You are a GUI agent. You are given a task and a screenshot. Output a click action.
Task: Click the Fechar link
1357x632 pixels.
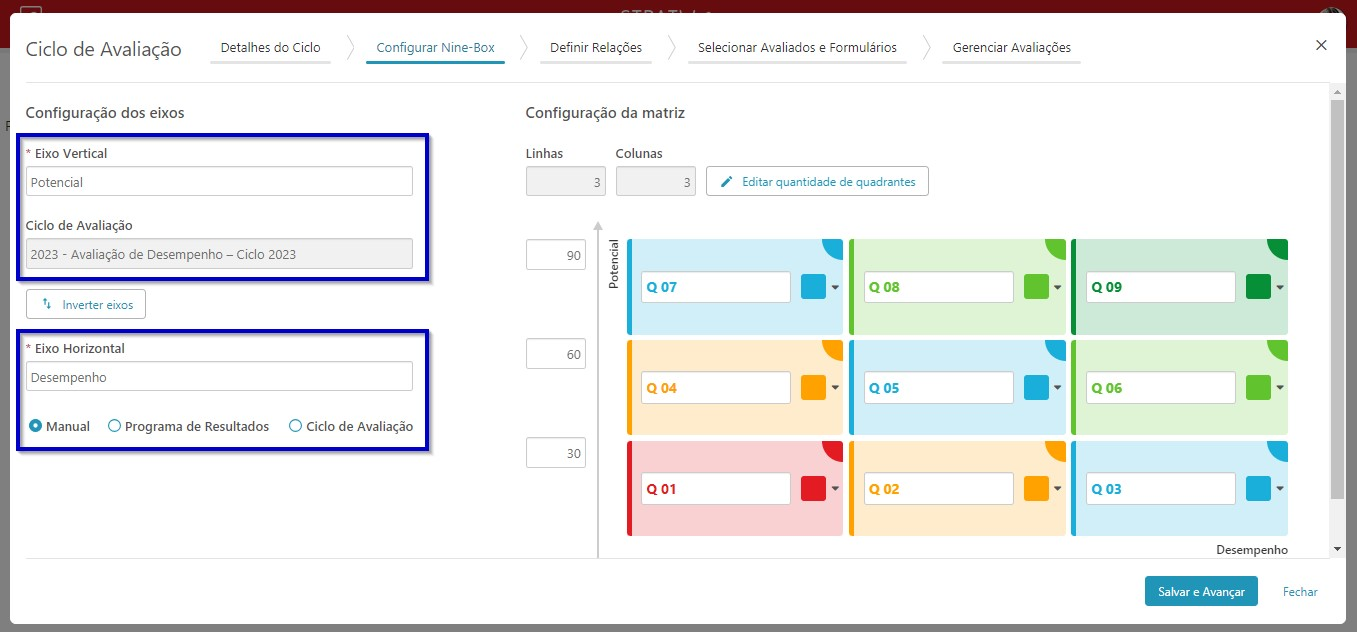[x=1300, y=592]
